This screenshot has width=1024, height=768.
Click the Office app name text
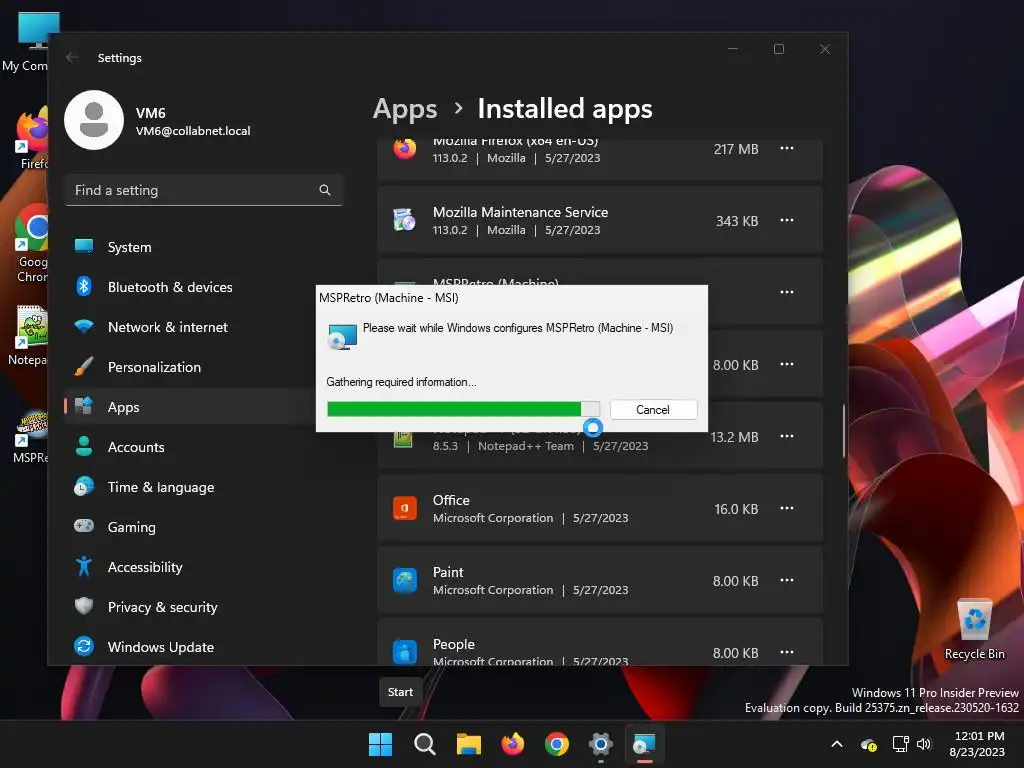pos(451,500)
